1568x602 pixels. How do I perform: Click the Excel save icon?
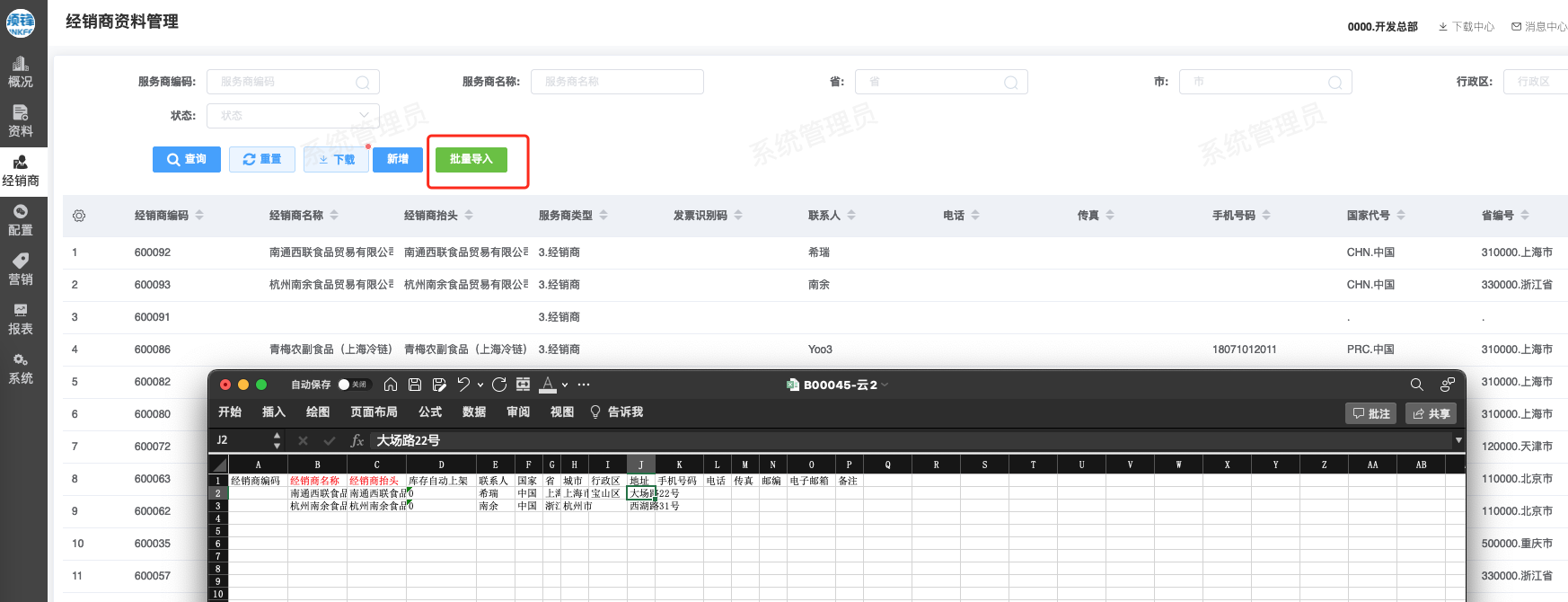coord(415,385)
